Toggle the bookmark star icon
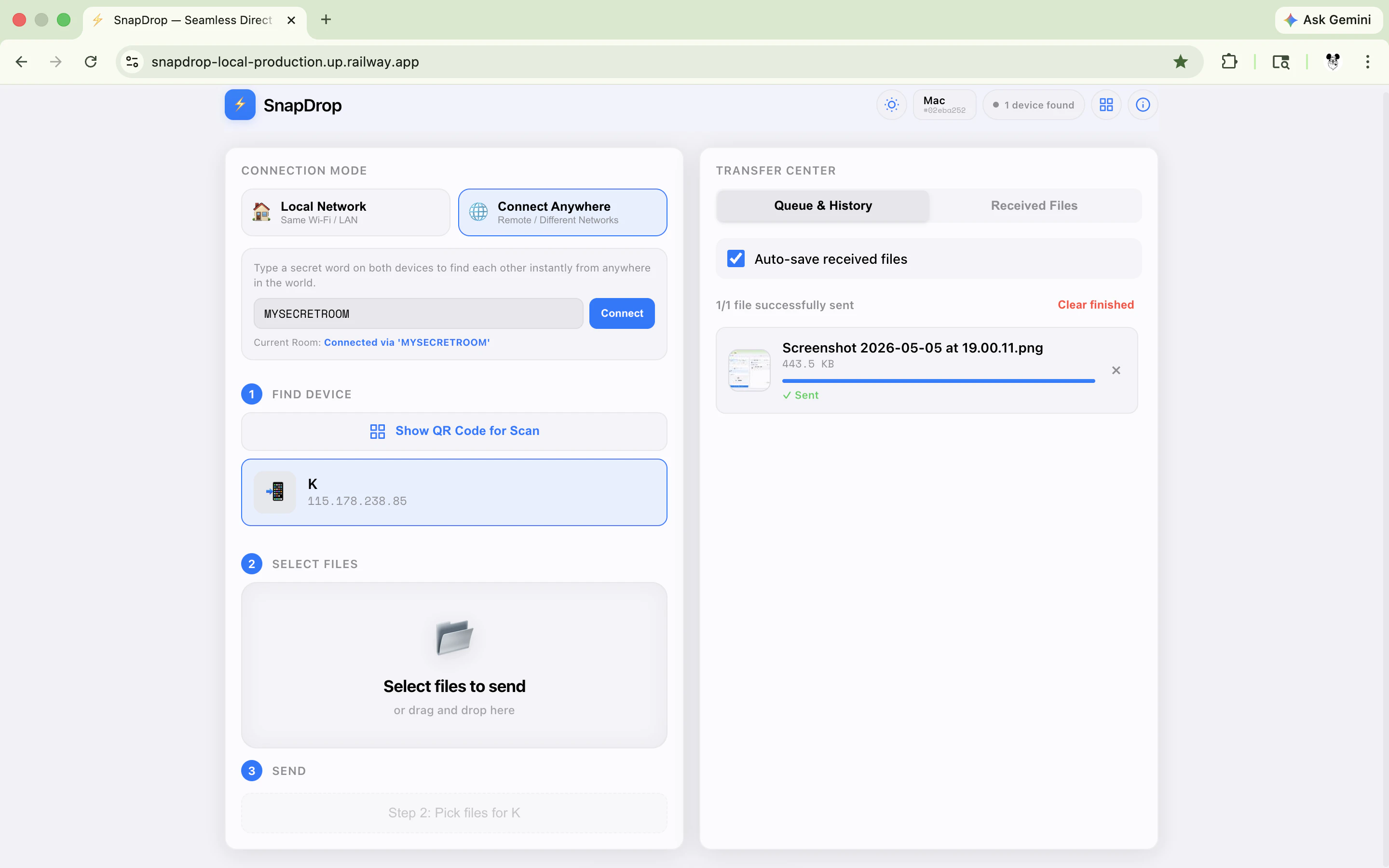Viewport: 1389px width, 868px height. tap(1180, 61)
